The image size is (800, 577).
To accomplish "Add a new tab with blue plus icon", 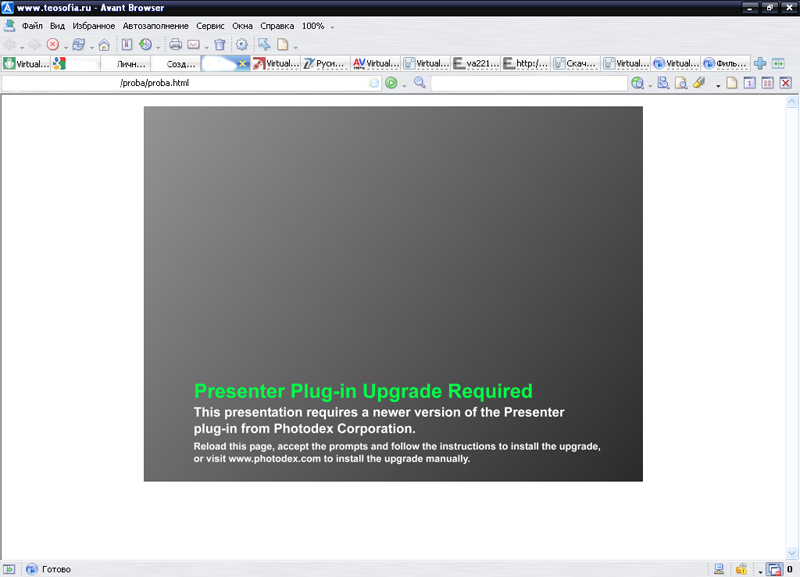I will point(760,63).
